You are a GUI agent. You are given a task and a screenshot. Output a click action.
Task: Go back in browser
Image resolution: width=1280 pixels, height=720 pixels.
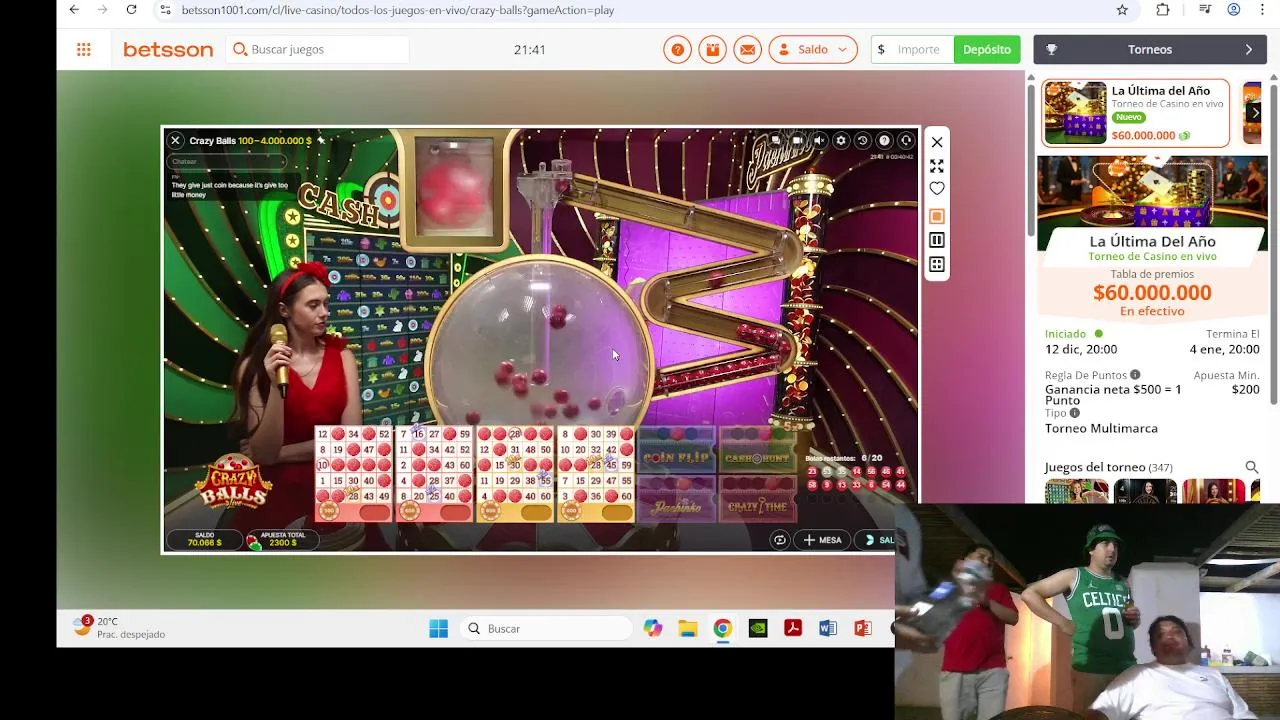tap(74, 10)
